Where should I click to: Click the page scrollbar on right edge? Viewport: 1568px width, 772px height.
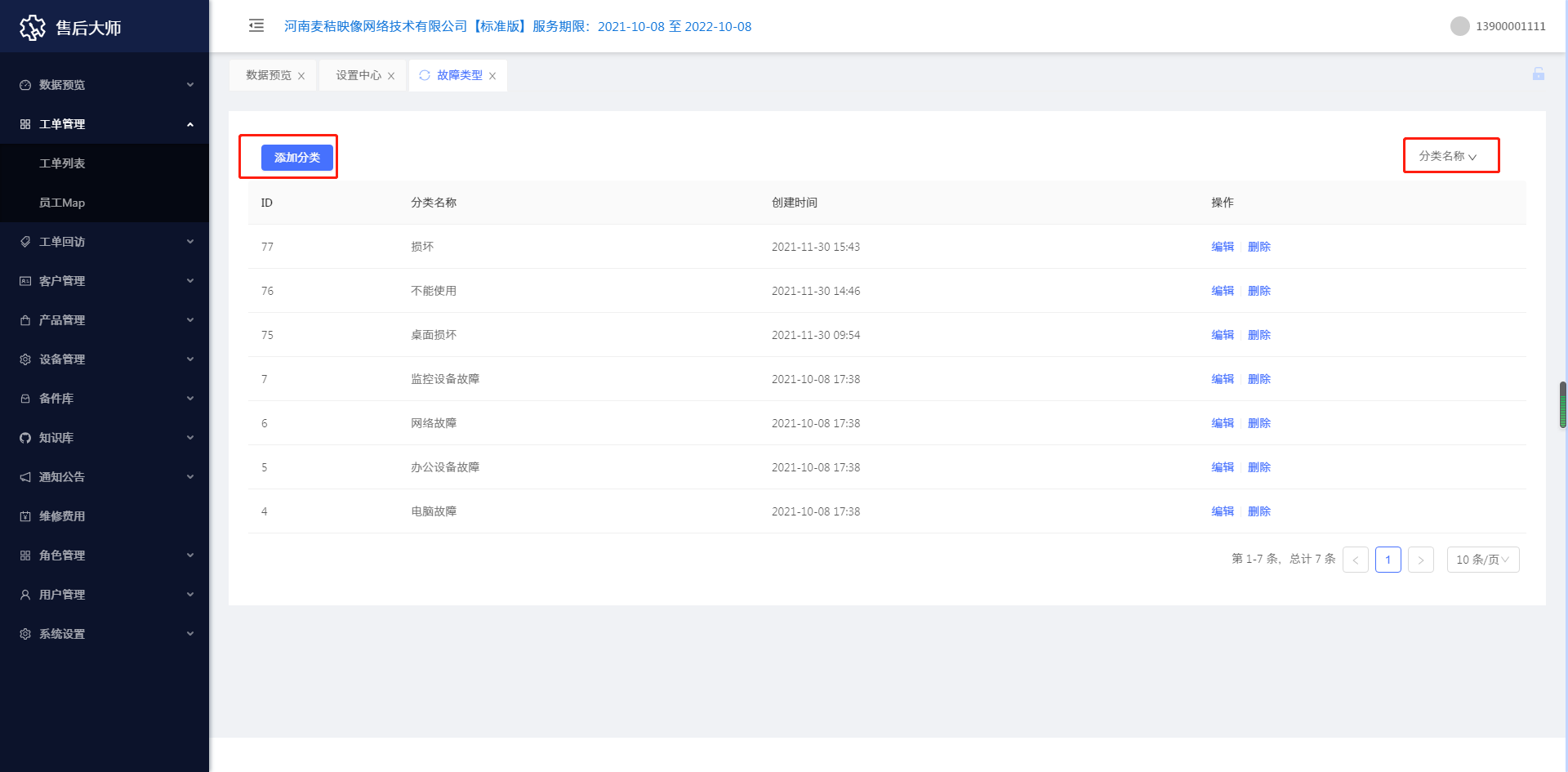click(1562, 404)
